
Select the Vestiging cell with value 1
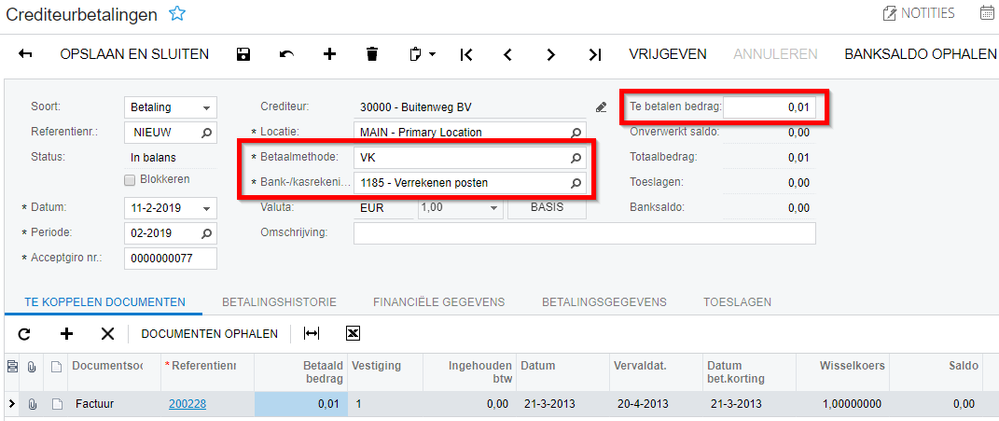386,404
